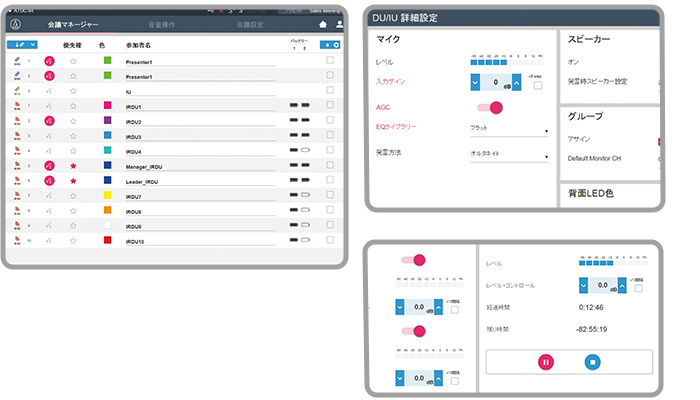Tick checkbox on IRDU10 row

click(330, 240)
